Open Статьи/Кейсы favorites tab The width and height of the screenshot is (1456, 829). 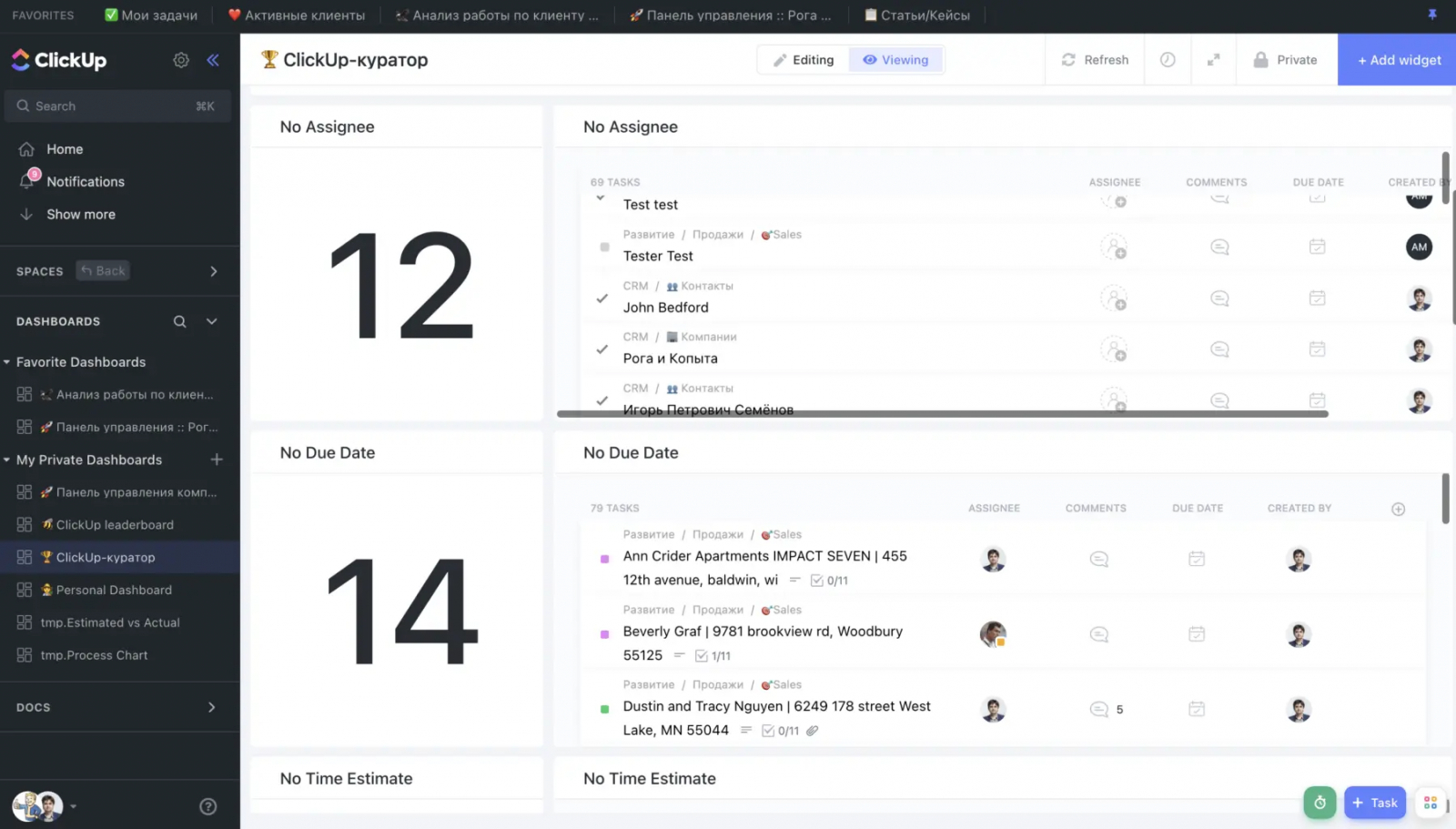(916, 15)
